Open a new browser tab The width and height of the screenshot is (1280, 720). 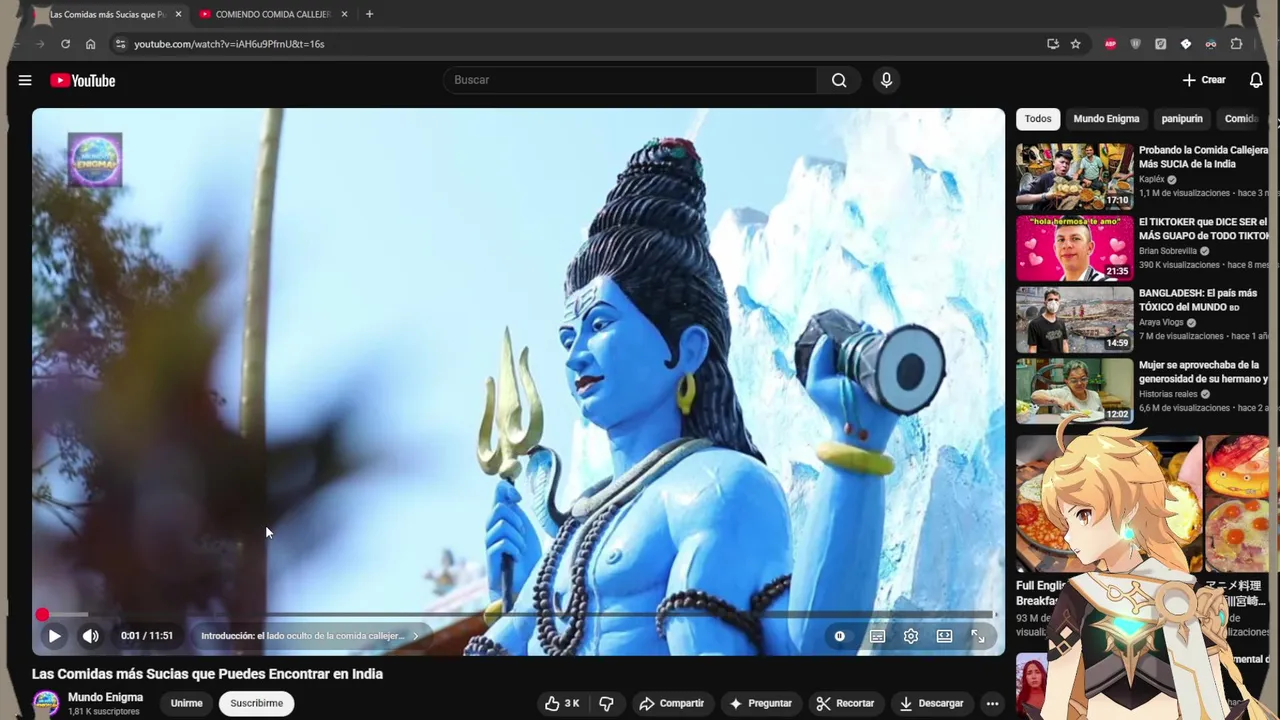tap(369, 14)
